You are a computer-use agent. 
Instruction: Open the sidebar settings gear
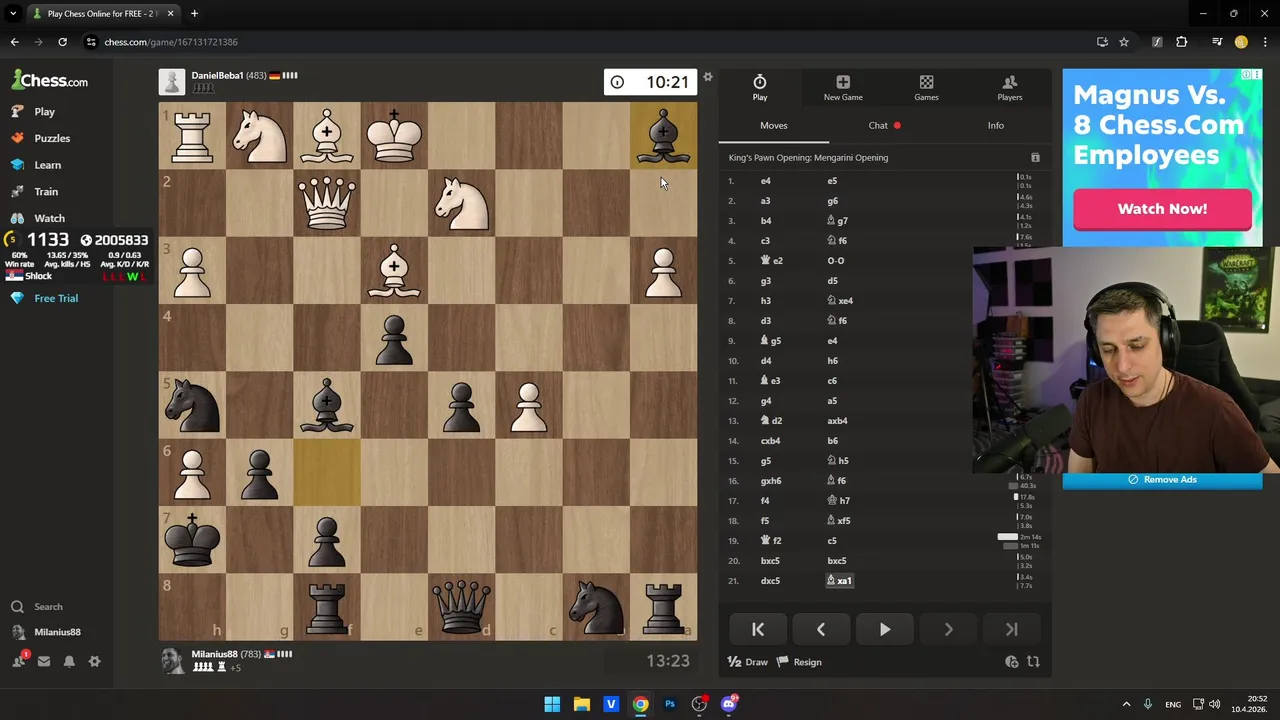[94, 661]
